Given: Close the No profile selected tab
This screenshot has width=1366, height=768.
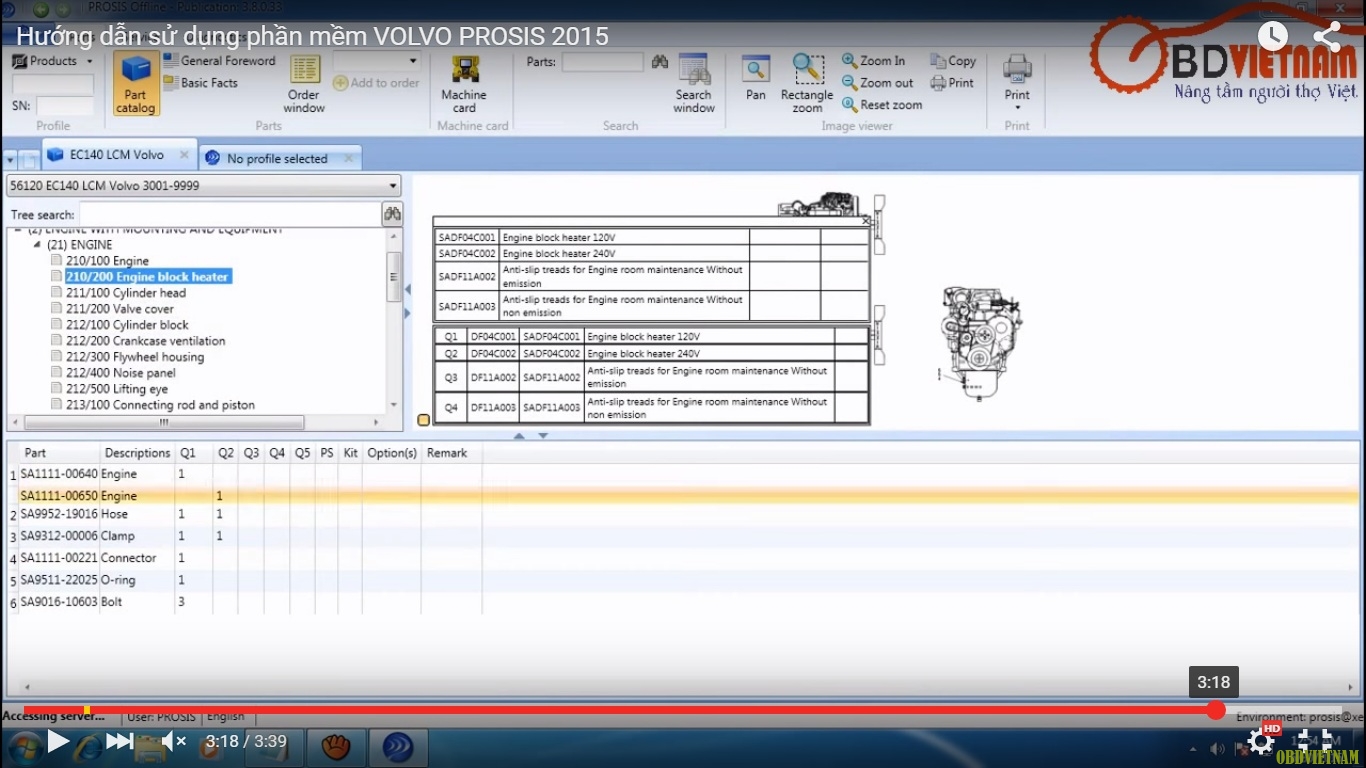Looking at the screenshot, I should [x=348, y=158].
